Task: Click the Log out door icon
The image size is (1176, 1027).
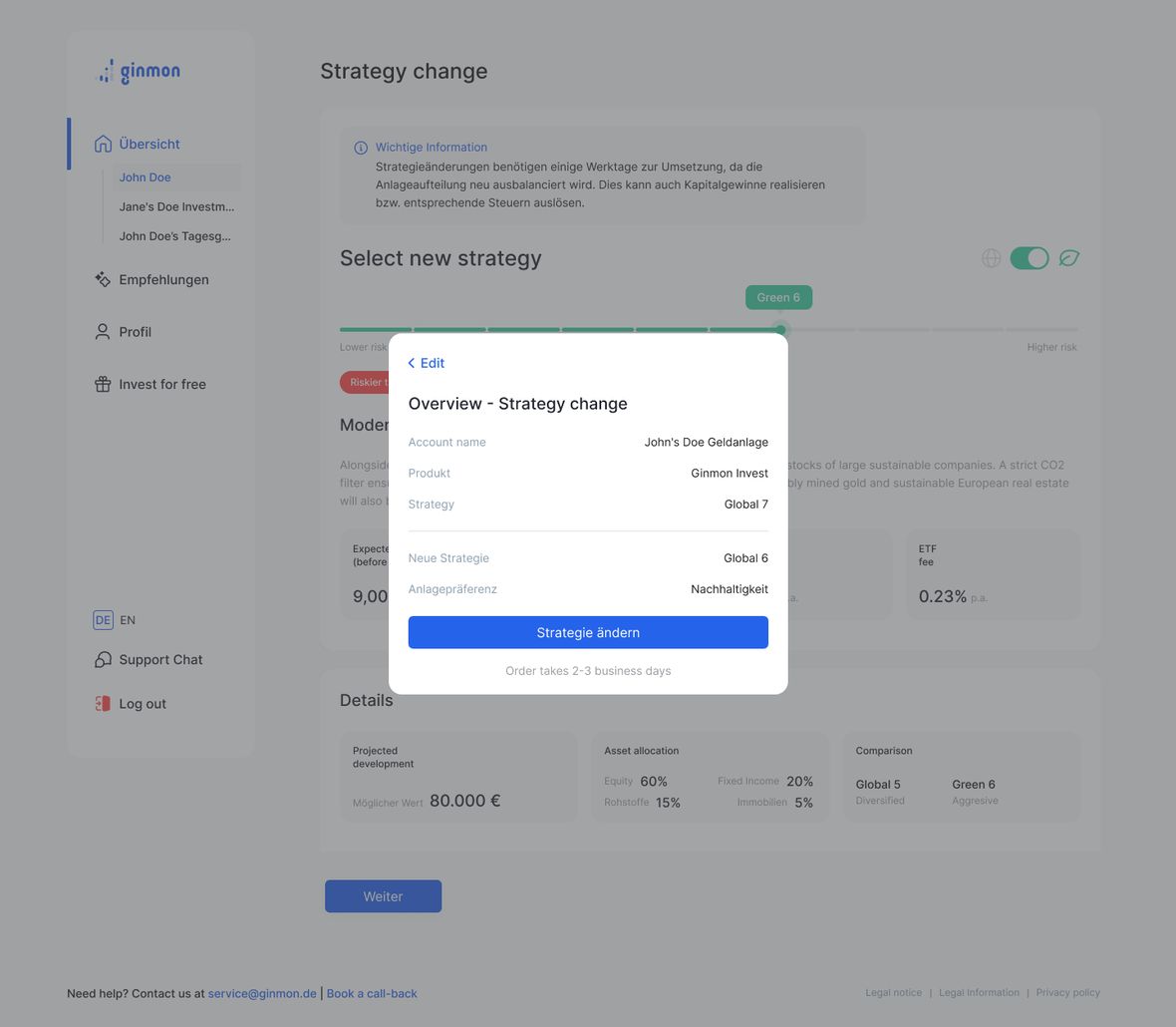Action: 103,704
